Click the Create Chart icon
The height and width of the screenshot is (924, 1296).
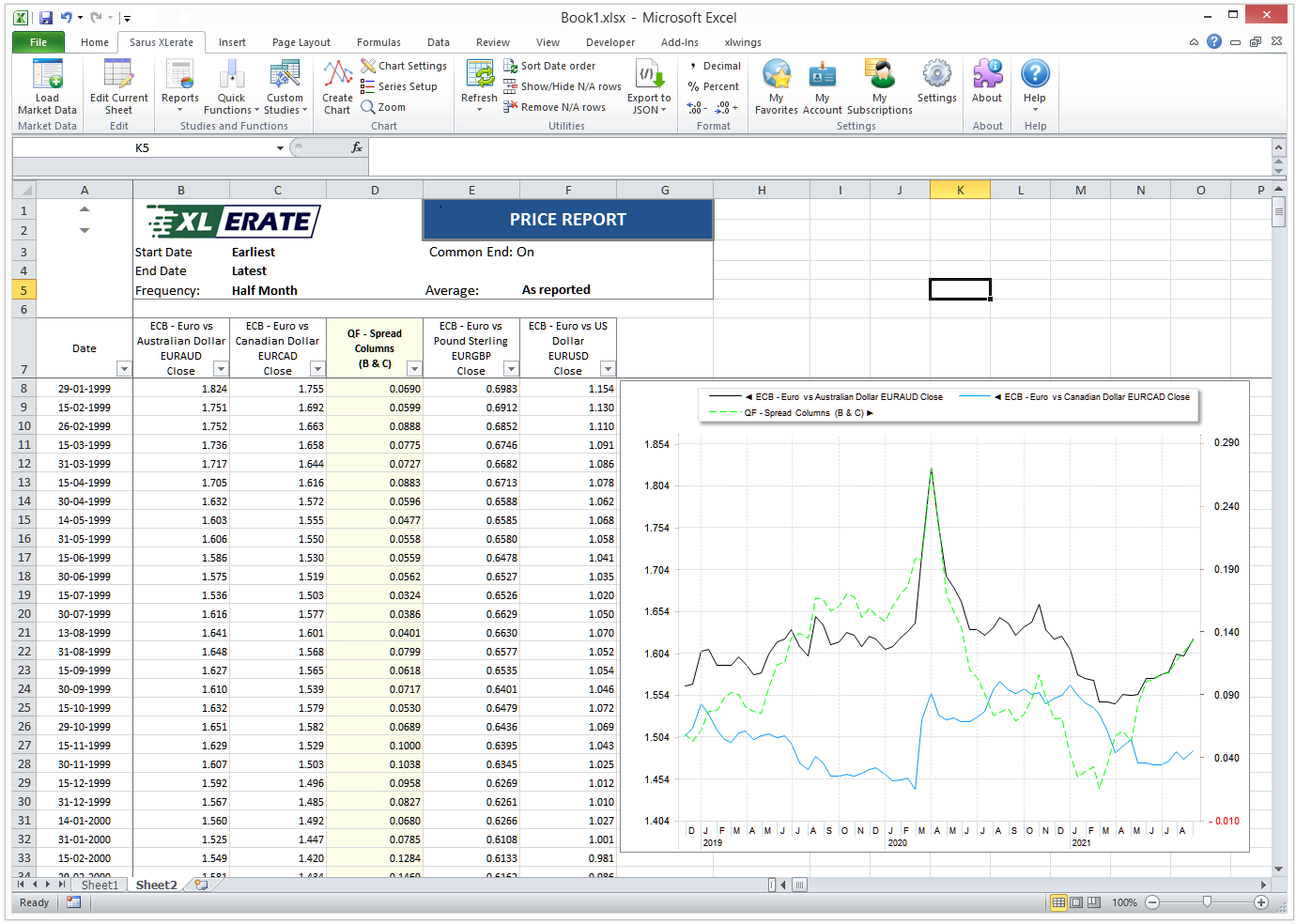click(337, 75)
